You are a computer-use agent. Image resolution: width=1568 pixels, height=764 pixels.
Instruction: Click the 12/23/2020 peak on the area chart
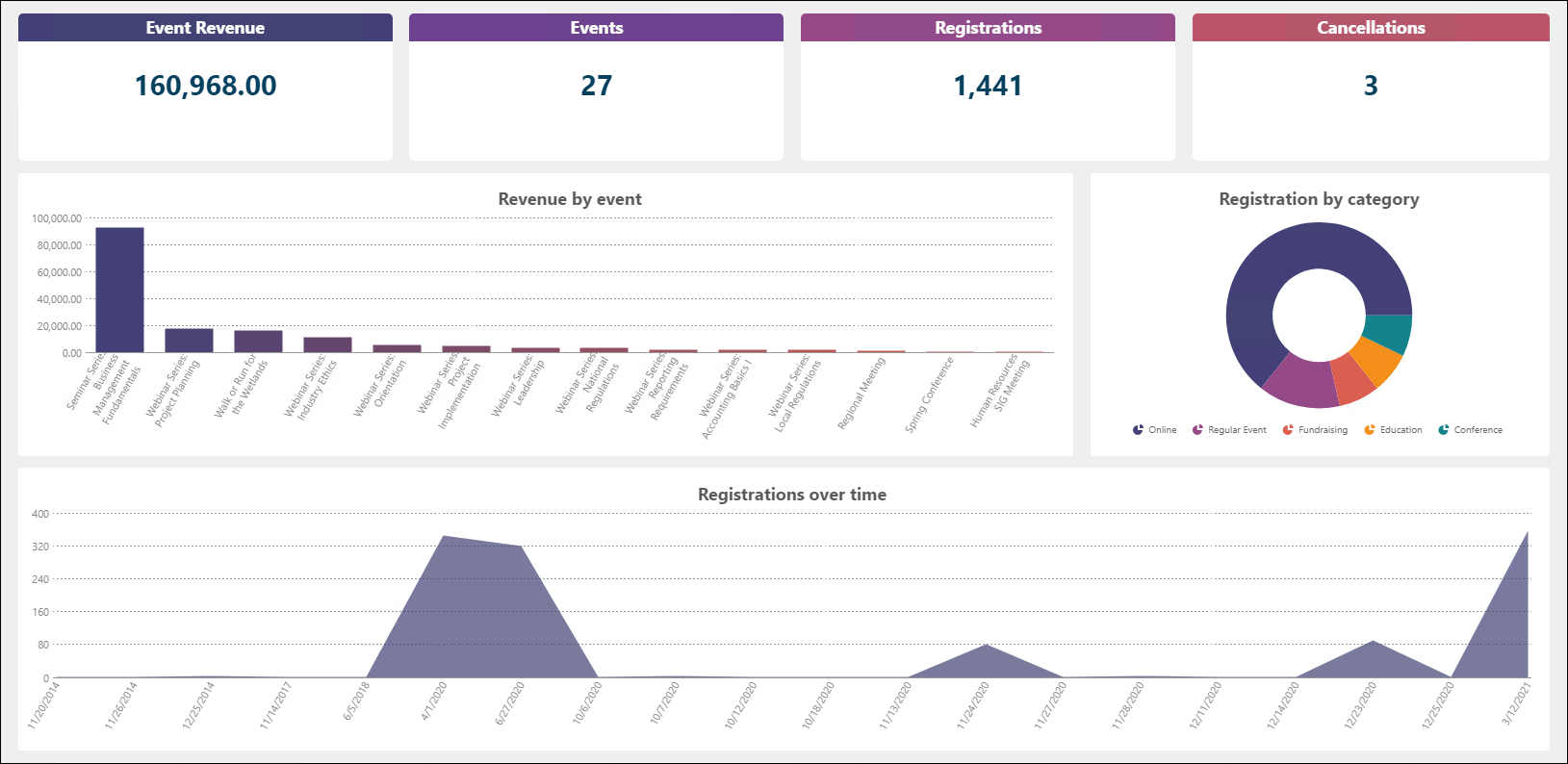point(1374,641)
